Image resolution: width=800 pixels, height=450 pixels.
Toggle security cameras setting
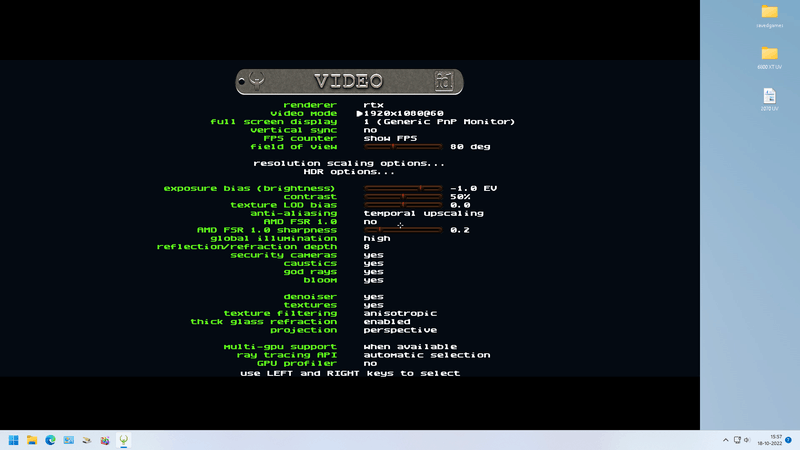373,255
